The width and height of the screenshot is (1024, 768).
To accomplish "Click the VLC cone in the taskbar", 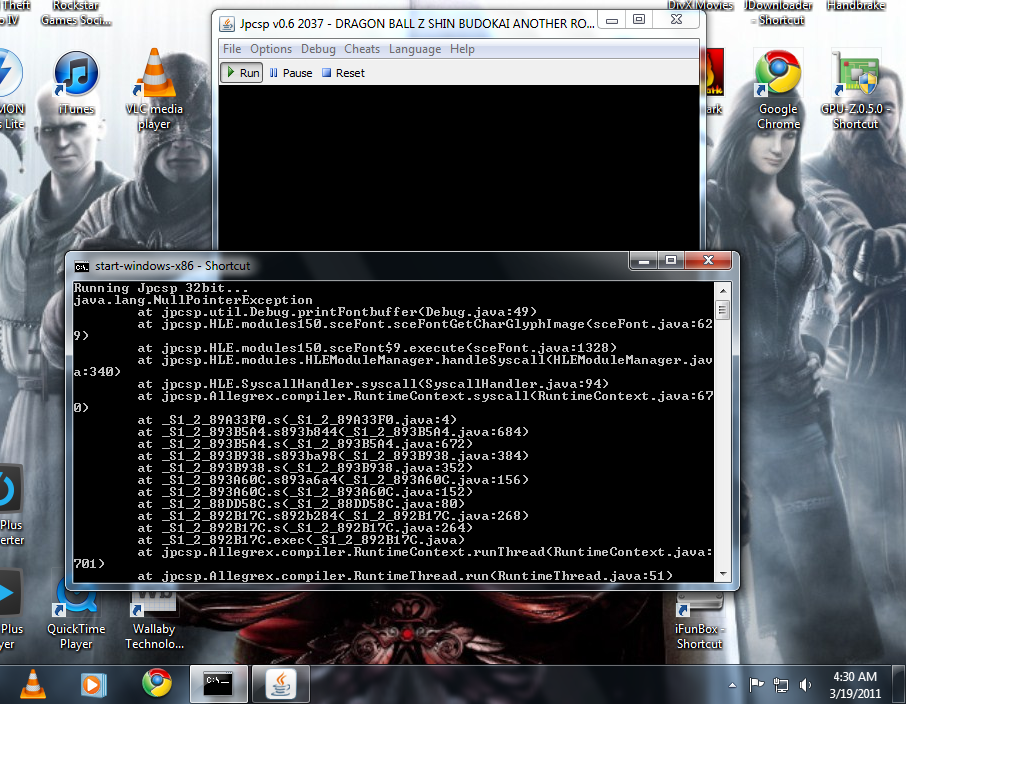I will [x=33, y=684].
